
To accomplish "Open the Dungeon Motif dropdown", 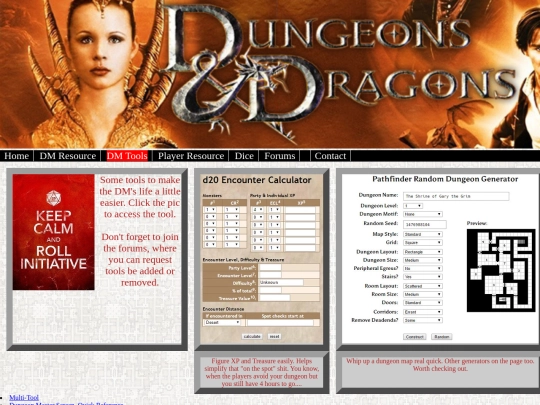I will [x=423, y=214].
